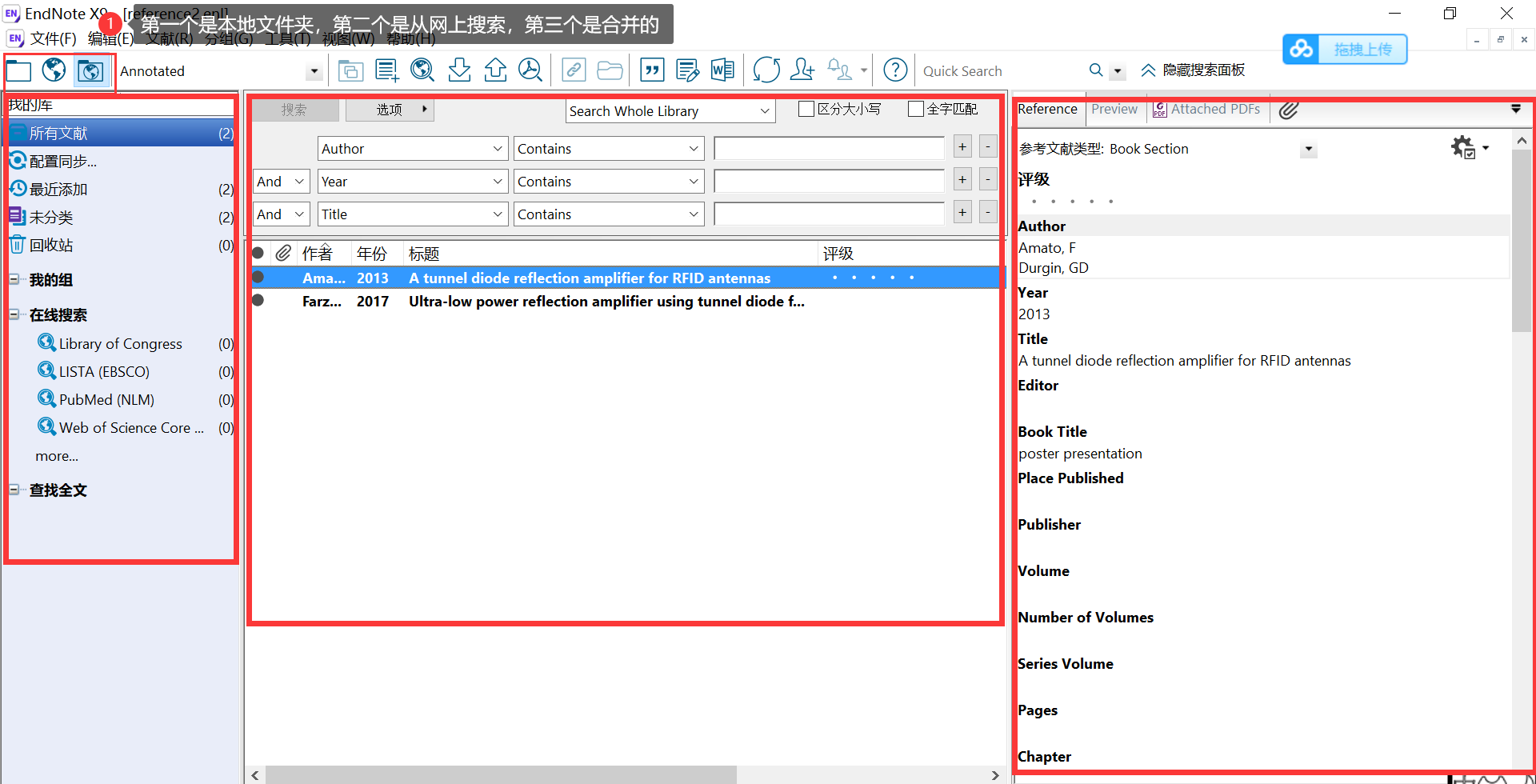Click 搜索 search button
The image size is (1536, 784).
pos(294,110)
